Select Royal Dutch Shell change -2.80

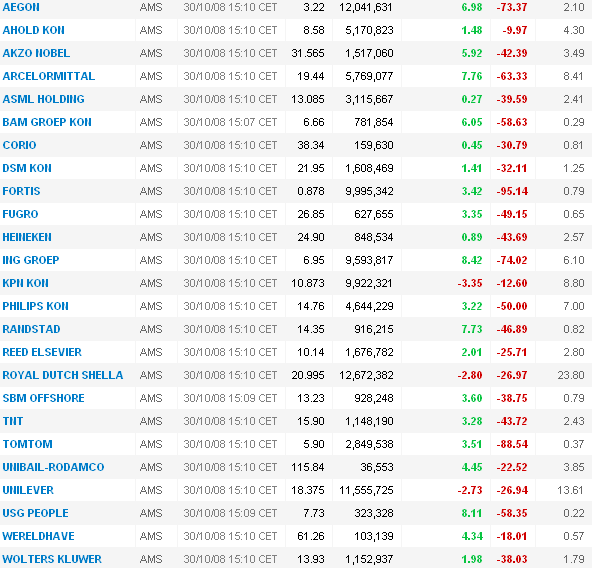[x=470, y=375]
